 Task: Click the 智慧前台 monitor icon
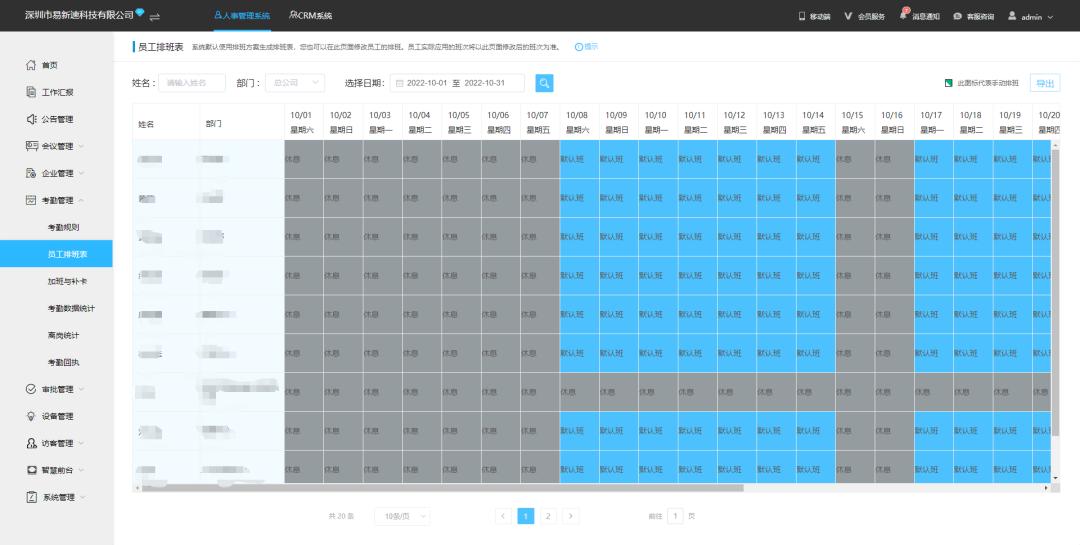[30, 470]
